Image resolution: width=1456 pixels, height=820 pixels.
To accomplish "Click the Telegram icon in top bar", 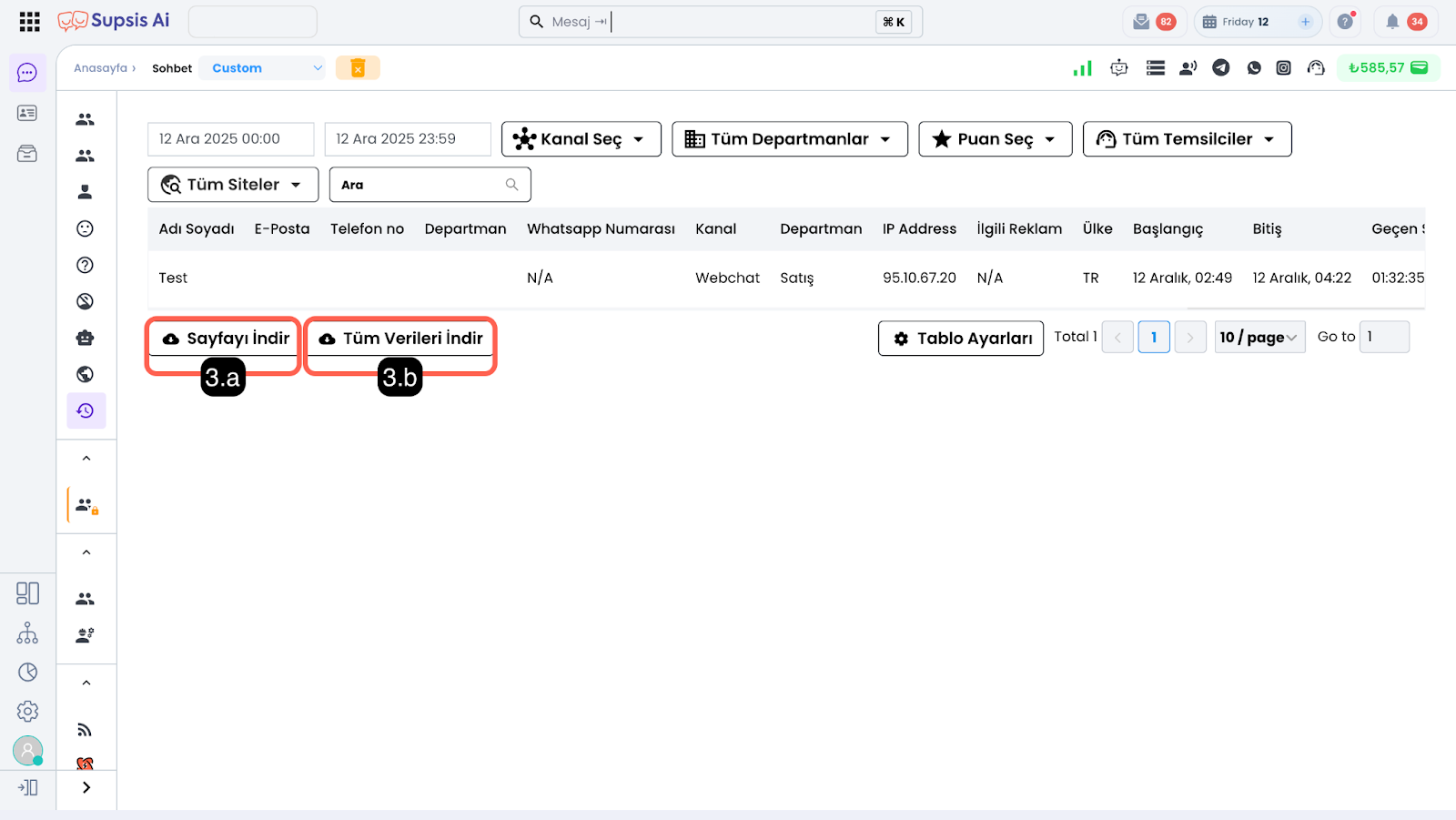I will point(1221,67).
